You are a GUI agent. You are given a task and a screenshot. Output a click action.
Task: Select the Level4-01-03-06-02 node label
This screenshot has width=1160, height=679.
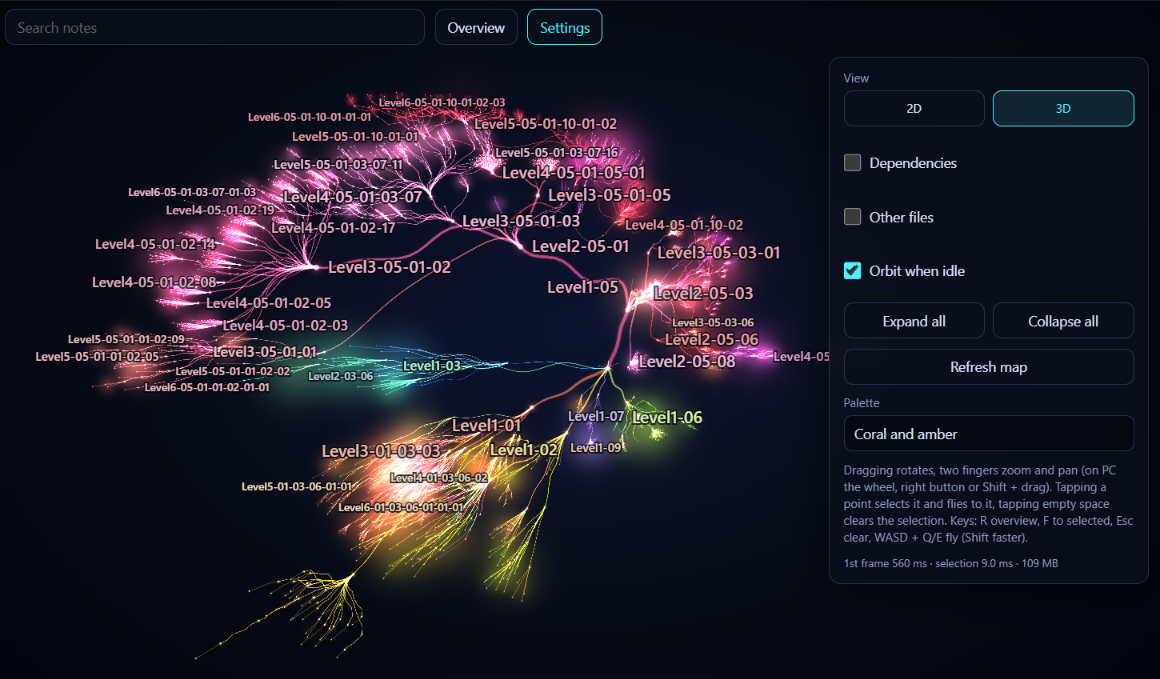point(439,478)
